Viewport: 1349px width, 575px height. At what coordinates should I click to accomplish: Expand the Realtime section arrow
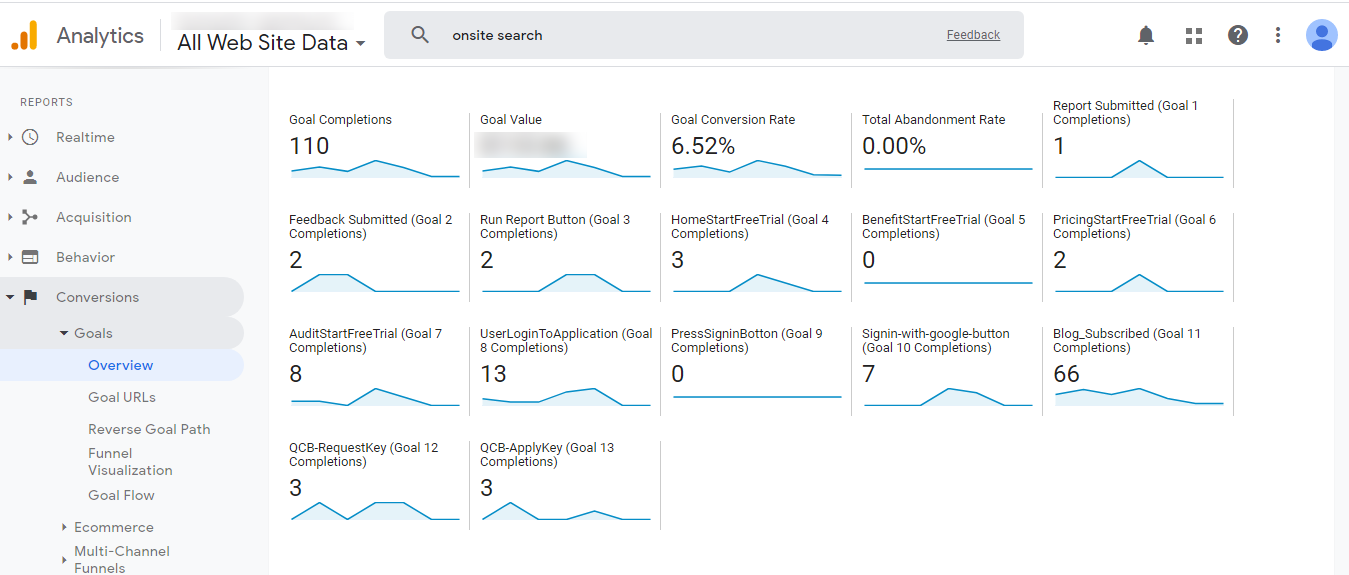click(x=10, y=137)
